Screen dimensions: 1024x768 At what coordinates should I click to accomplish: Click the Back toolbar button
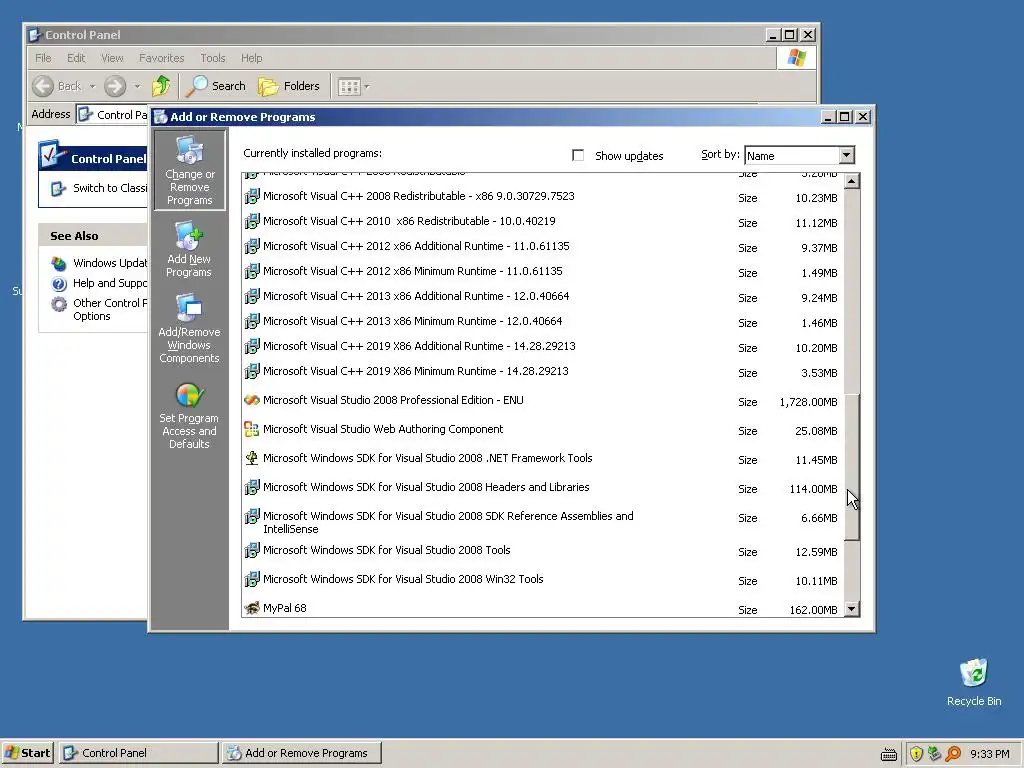click(57, 86)
